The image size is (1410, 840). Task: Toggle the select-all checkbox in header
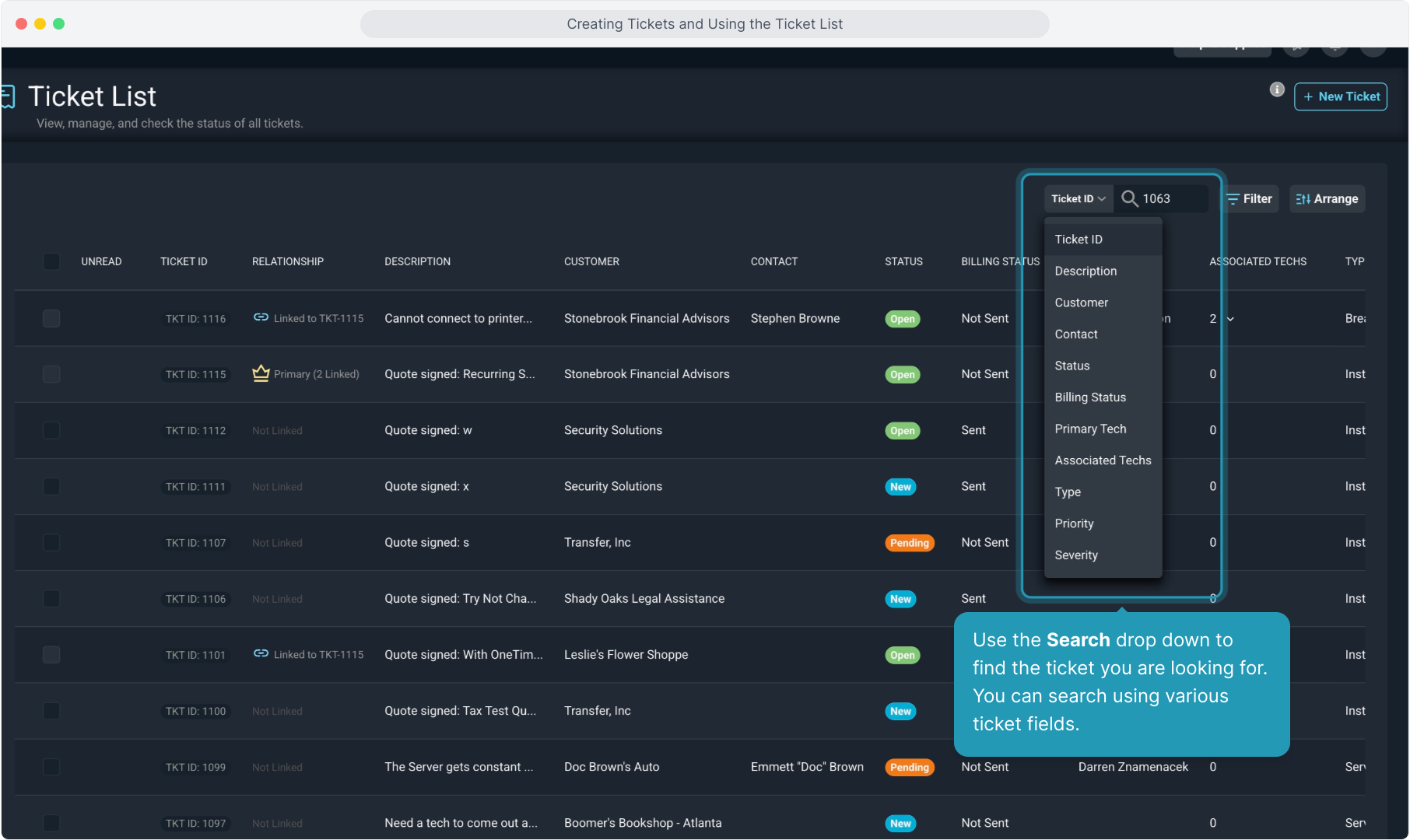click(x=51, y=261)
